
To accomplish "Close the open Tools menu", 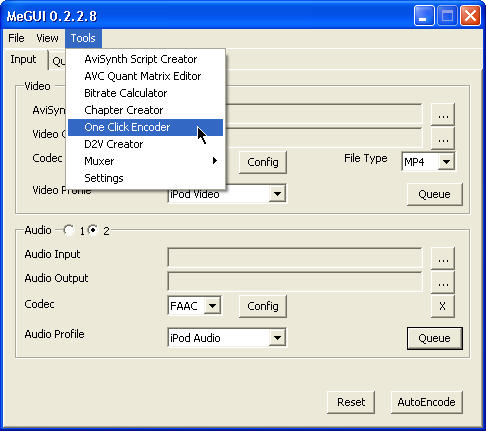I will 83,38.
